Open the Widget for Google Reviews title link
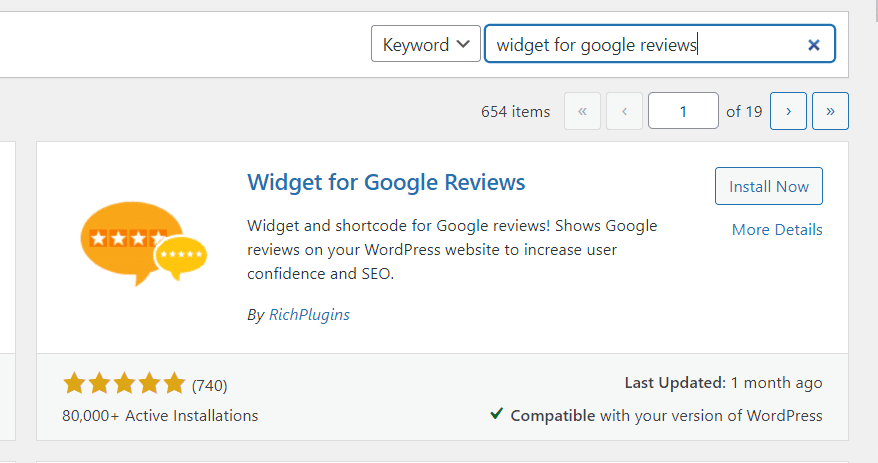The width and height of the screenshot is (878, 463). tap(386, 182)
